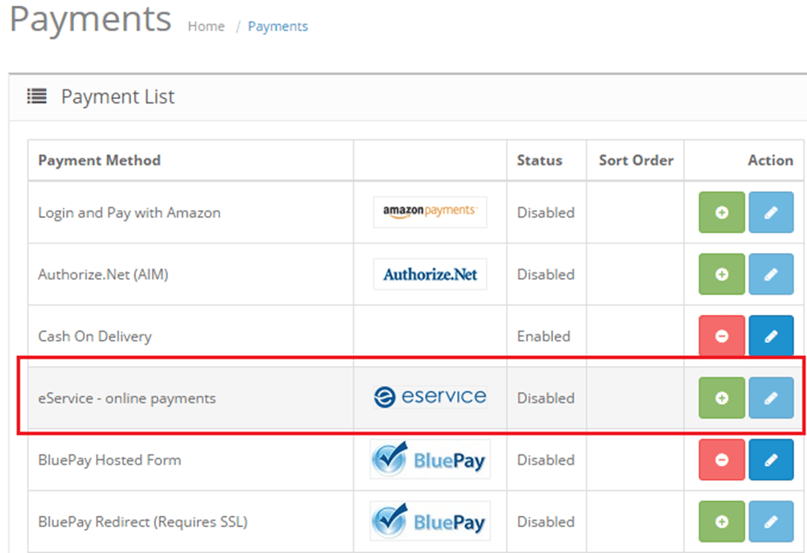Install BluePay Redirect (Requires SSL) extension
The image size is (807, 553).
coord(722,521)
